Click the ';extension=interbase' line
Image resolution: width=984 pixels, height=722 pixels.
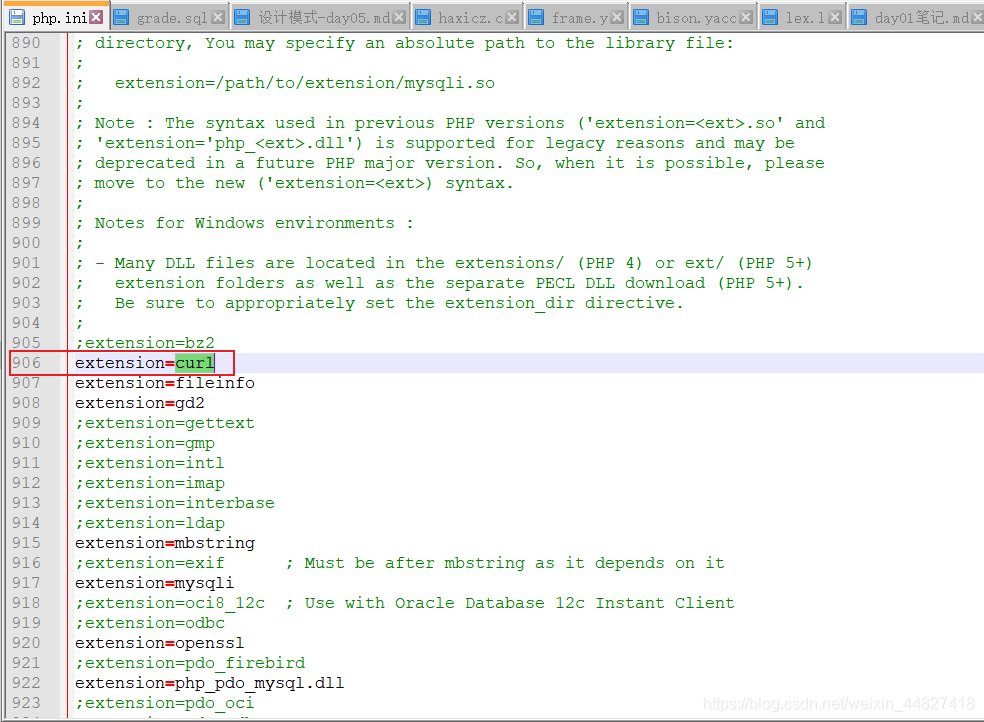coord(175,503)
